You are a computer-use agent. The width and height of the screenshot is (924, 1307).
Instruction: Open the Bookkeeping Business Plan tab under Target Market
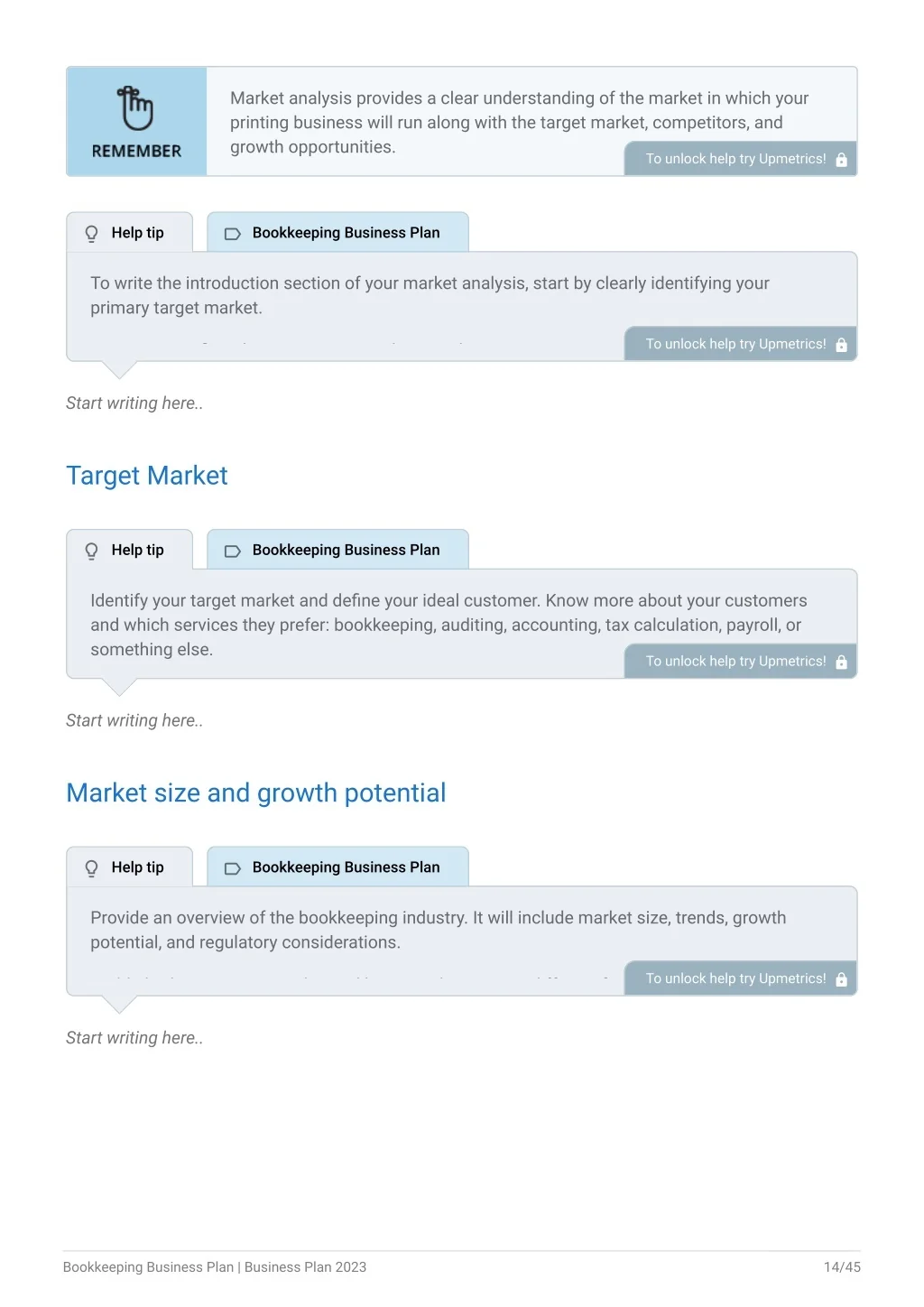click(337, 550)
